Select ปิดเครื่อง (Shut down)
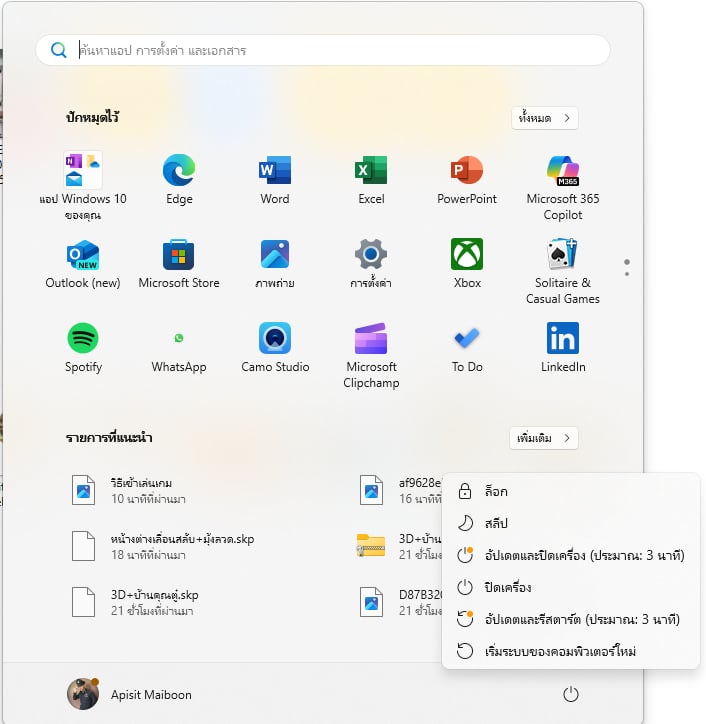 tap(571, 587)
